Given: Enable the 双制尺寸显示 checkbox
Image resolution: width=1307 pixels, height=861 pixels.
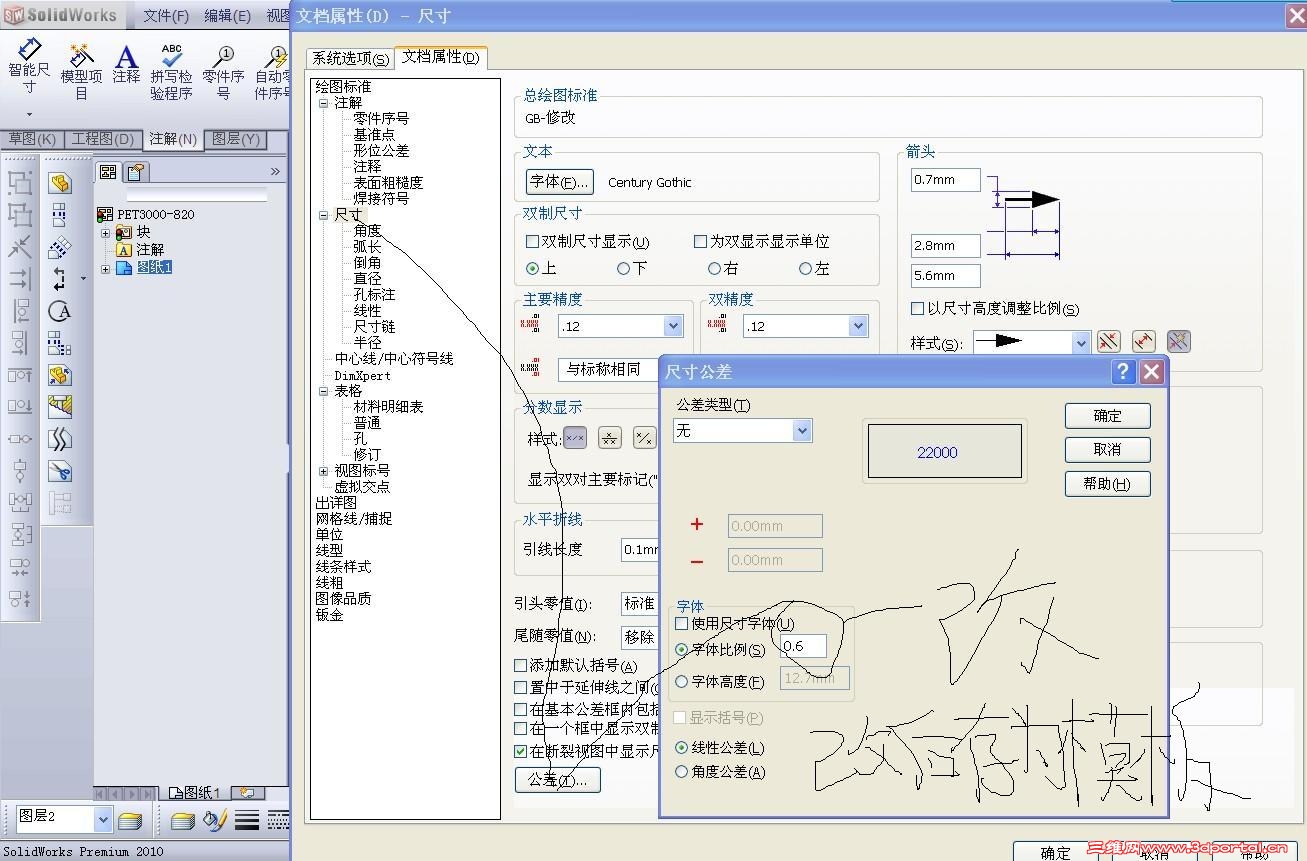Looking at the screenshot, I should [531, 241].
